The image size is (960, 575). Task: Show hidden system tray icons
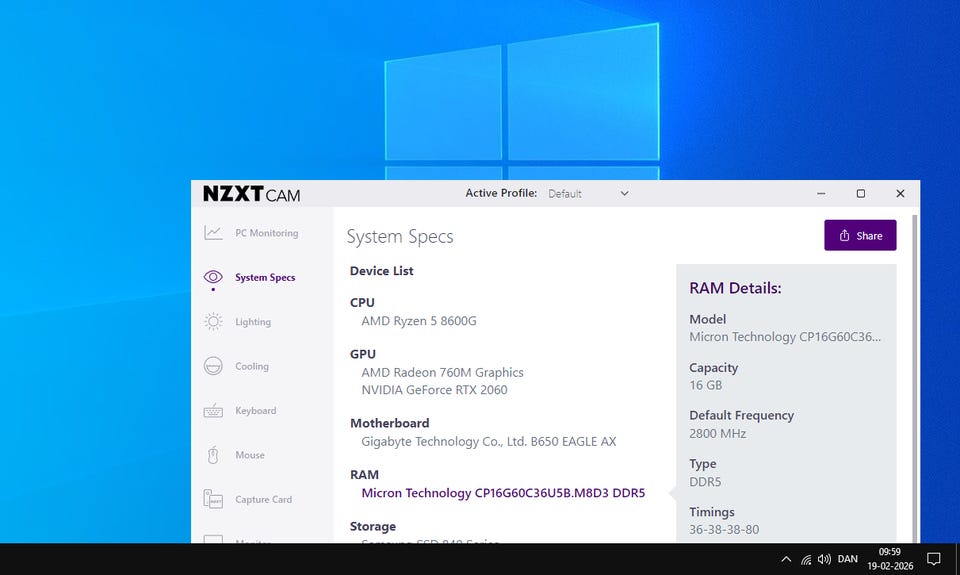point(786,559)
